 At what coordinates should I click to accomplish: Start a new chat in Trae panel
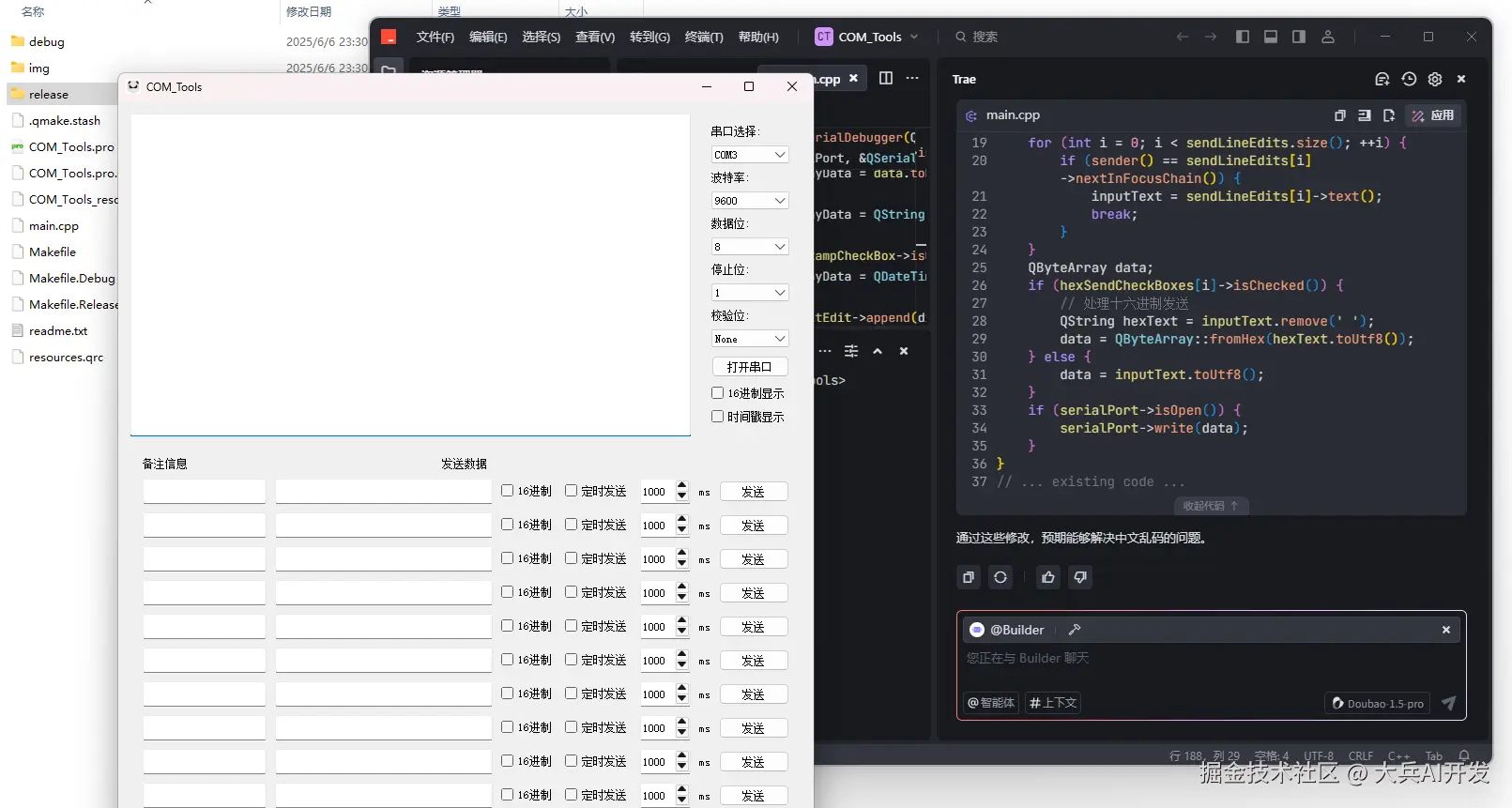1382,79
